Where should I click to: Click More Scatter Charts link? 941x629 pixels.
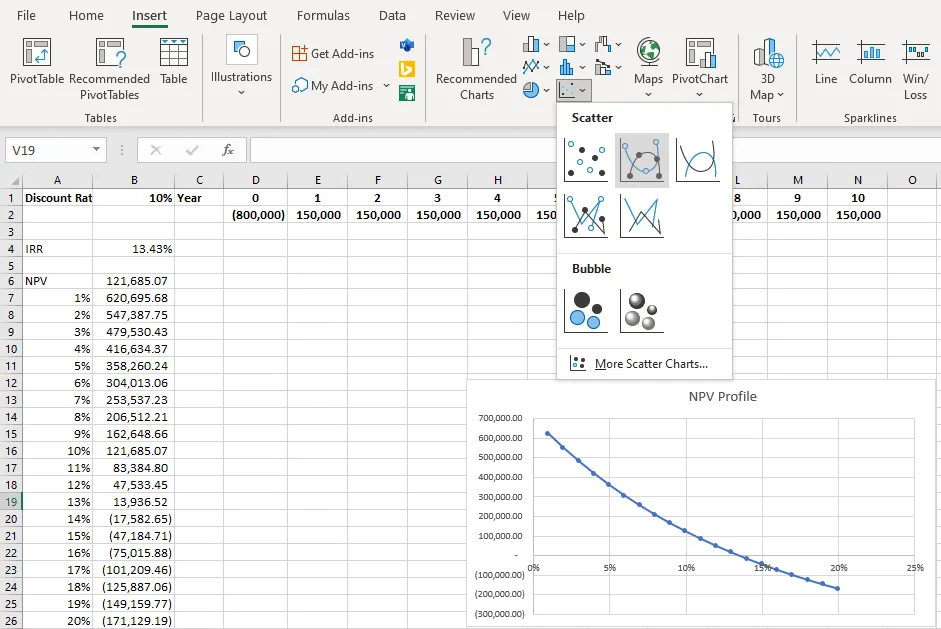[651, 361]
